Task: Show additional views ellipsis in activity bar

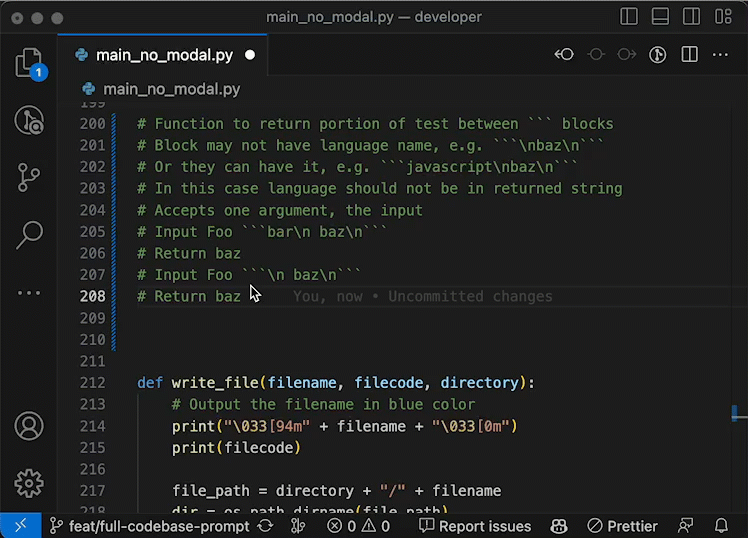Action: pyautogui.click(x=29, y=293)
